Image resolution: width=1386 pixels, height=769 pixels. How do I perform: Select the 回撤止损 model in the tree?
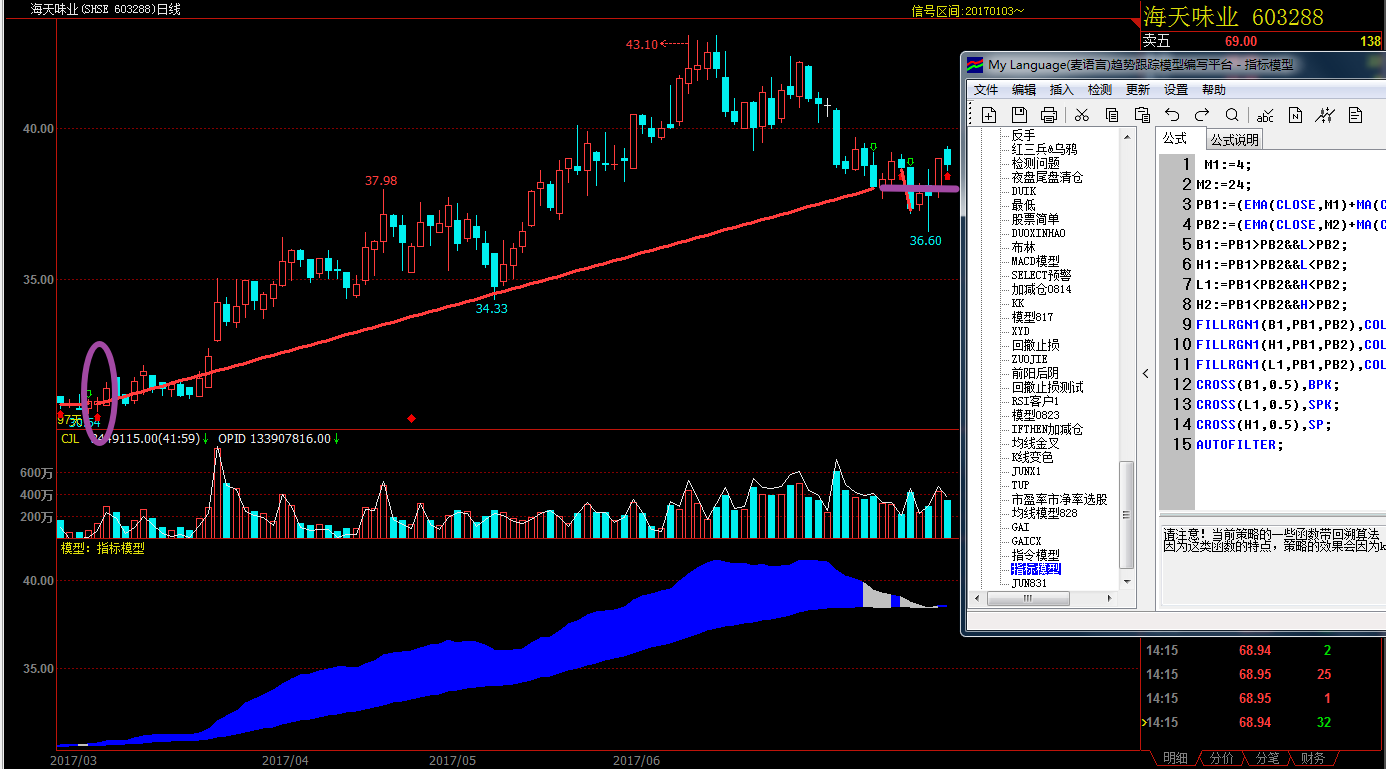click(x=1035, y=345)
